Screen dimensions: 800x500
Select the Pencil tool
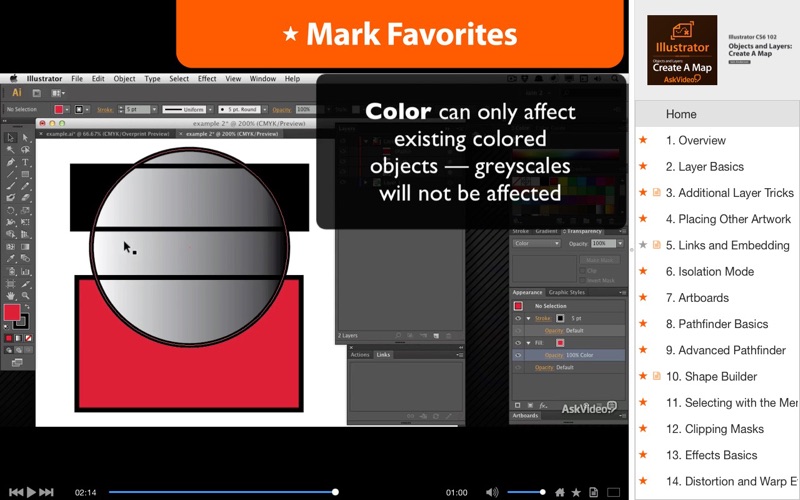[25, 186]
